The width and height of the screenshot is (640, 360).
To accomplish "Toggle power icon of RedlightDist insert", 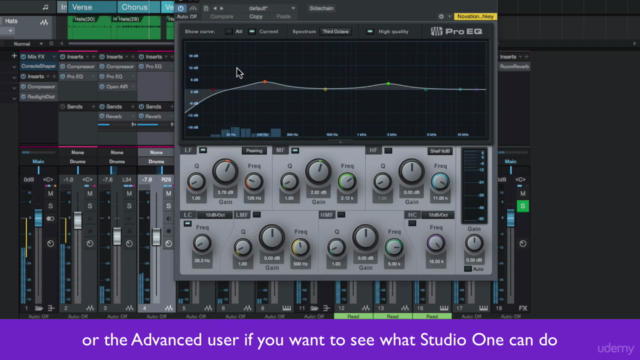I will pyautogui.click(x=23, y=97).
